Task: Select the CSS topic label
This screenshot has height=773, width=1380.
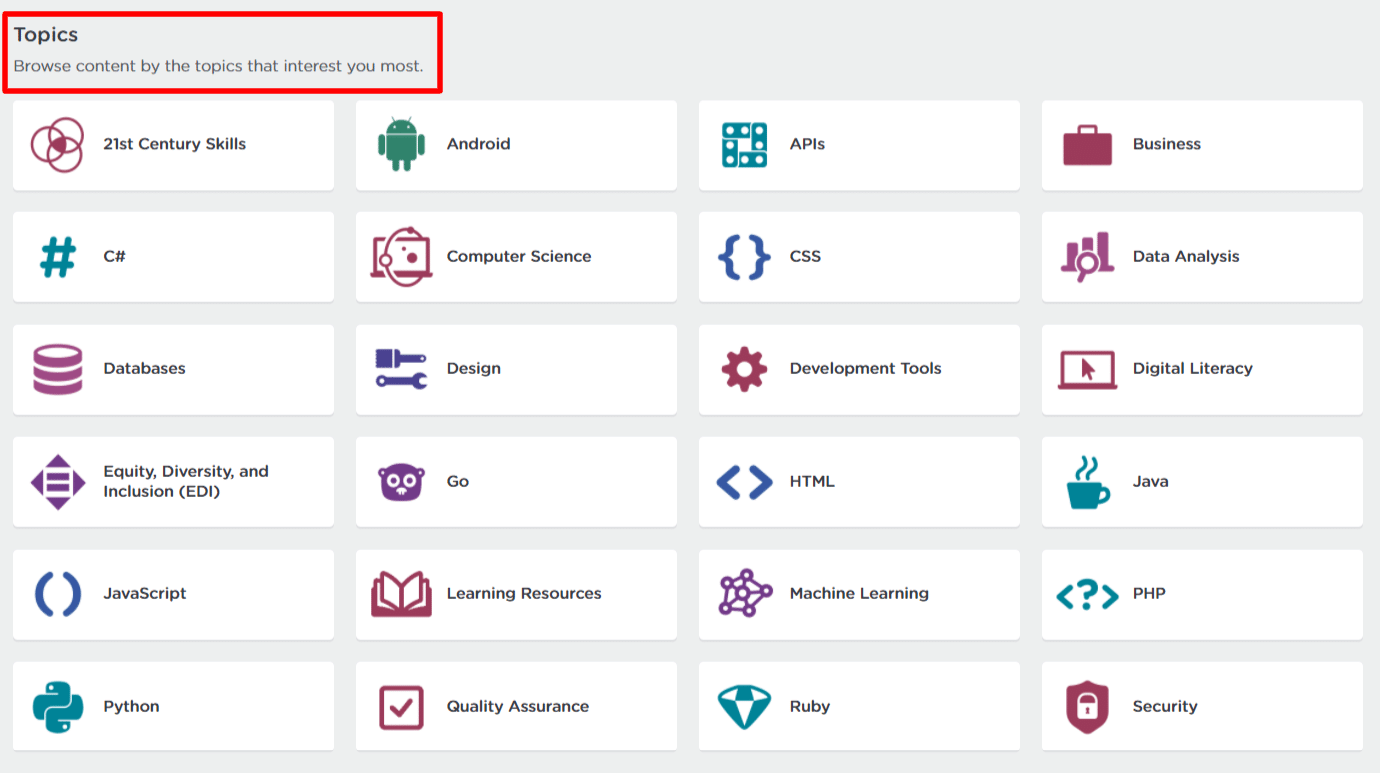Action: 805,256
